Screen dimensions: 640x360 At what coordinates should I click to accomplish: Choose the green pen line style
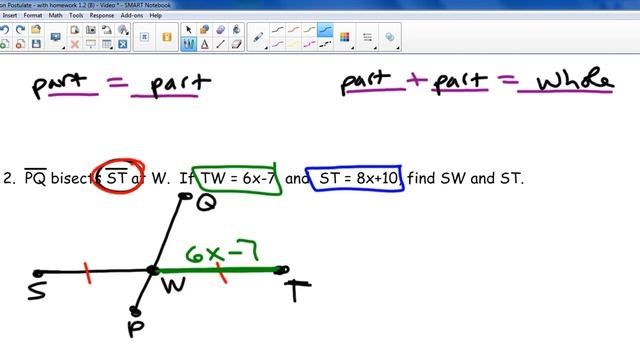pos(309,30)
